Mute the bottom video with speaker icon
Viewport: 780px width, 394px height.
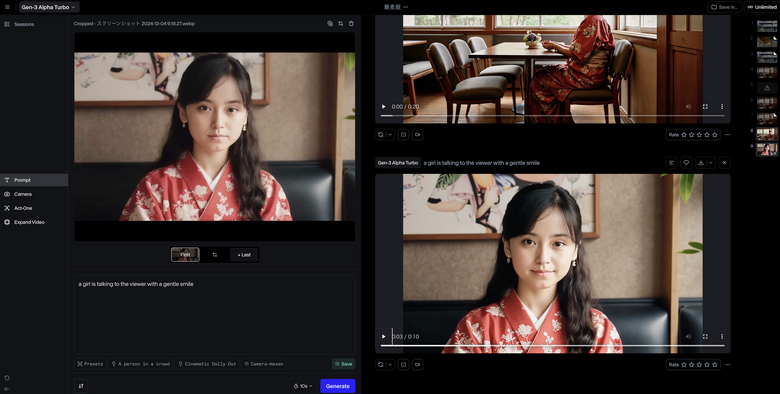[x=688, y=336]
